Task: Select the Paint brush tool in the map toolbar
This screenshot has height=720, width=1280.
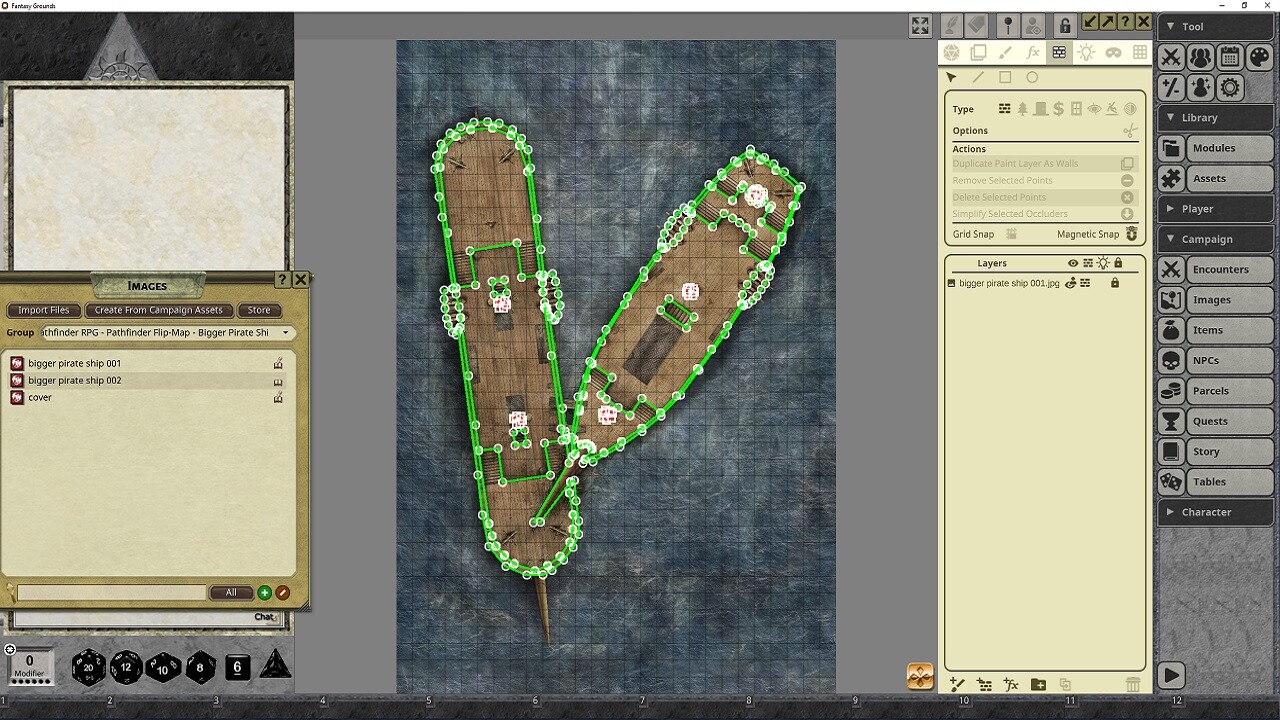Action: point(1006,52)
